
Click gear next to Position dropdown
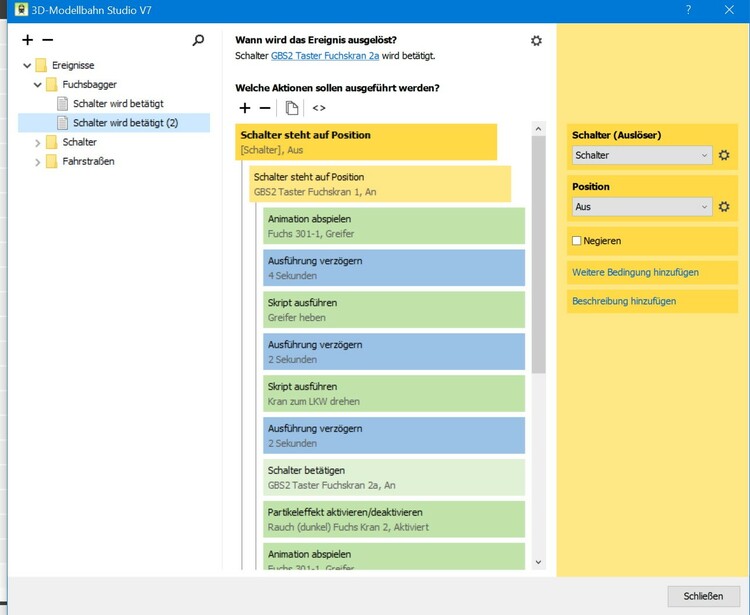pos(724,206)
